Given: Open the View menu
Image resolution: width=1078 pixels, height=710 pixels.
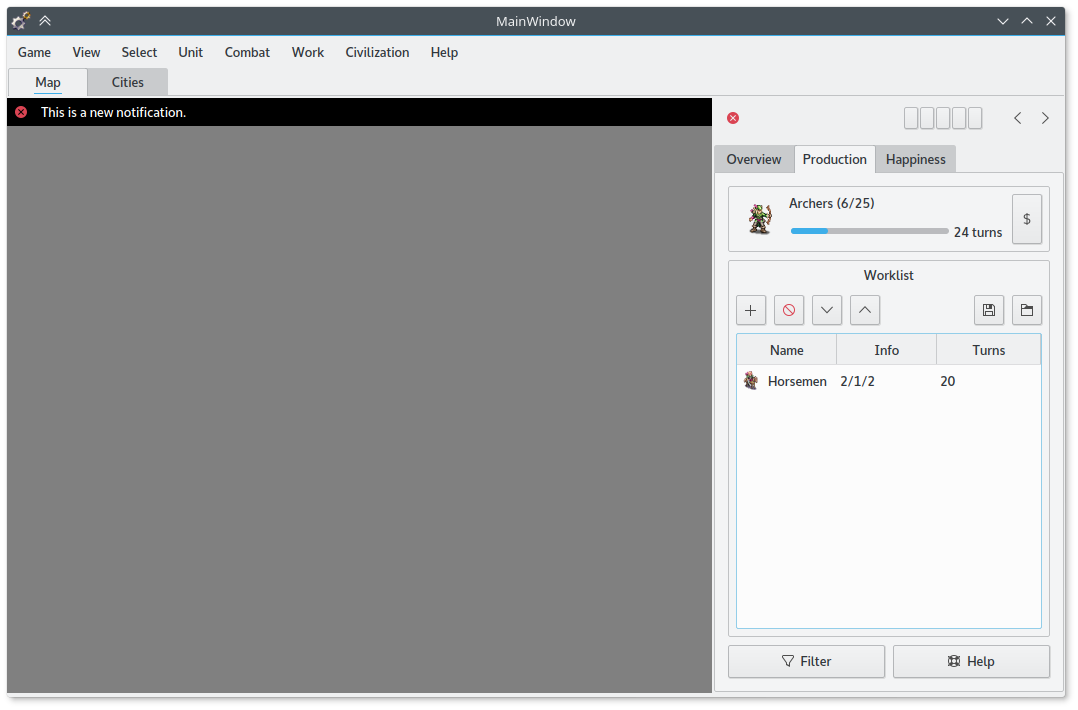Looking at the screenshot, I should 86,52.
